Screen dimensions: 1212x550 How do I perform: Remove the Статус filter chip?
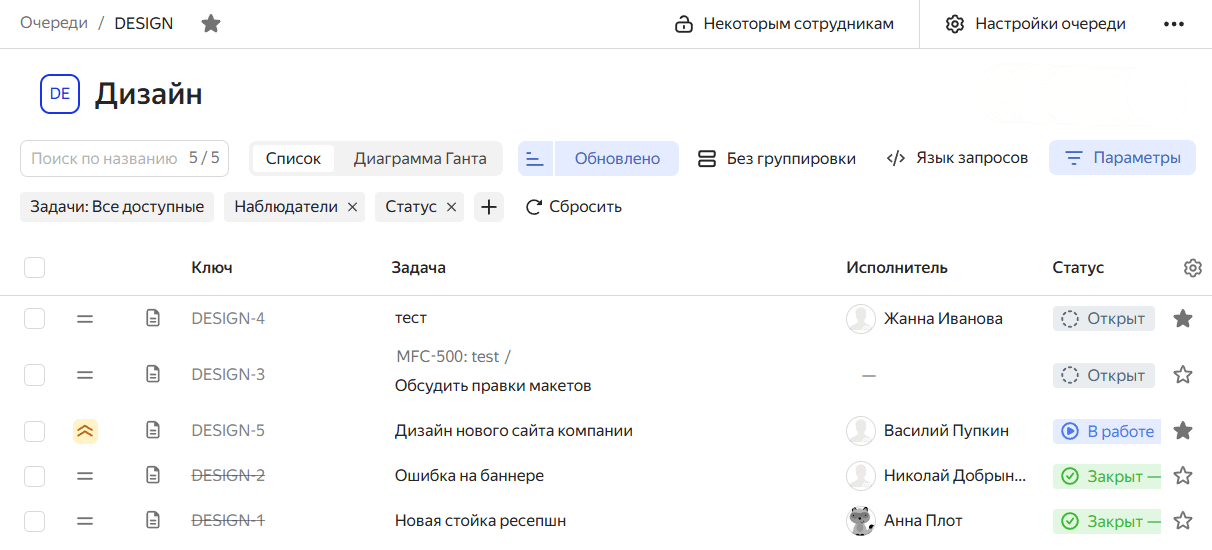click(451, 207)
